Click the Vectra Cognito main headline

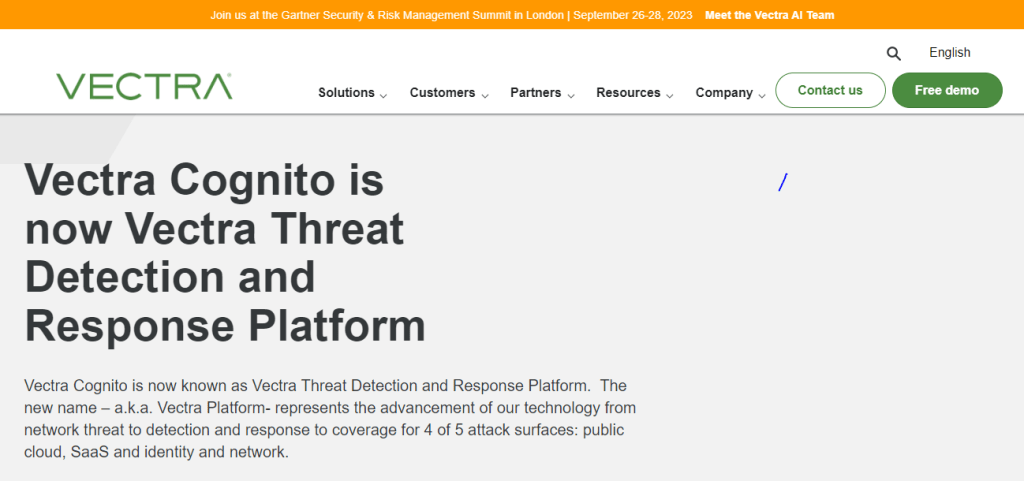[225, 253]
